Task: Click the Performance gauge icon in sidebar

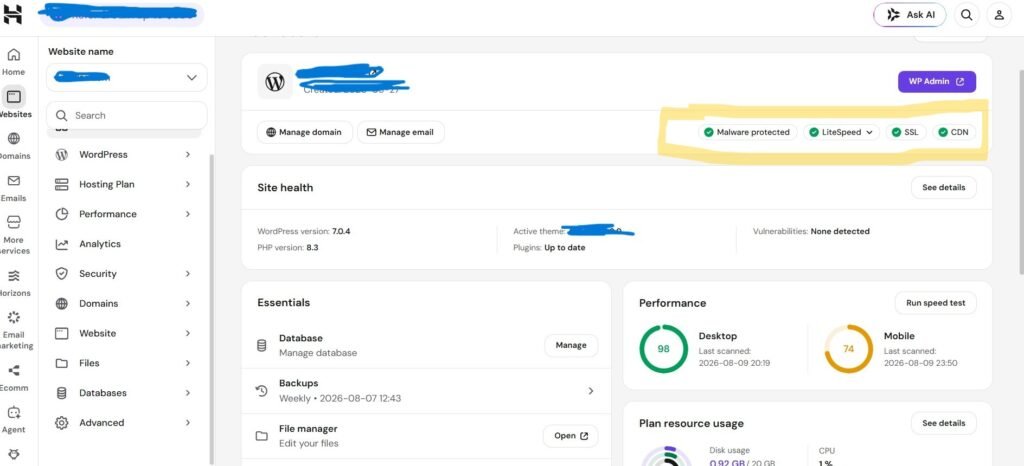Action: (x=61, y=214)
